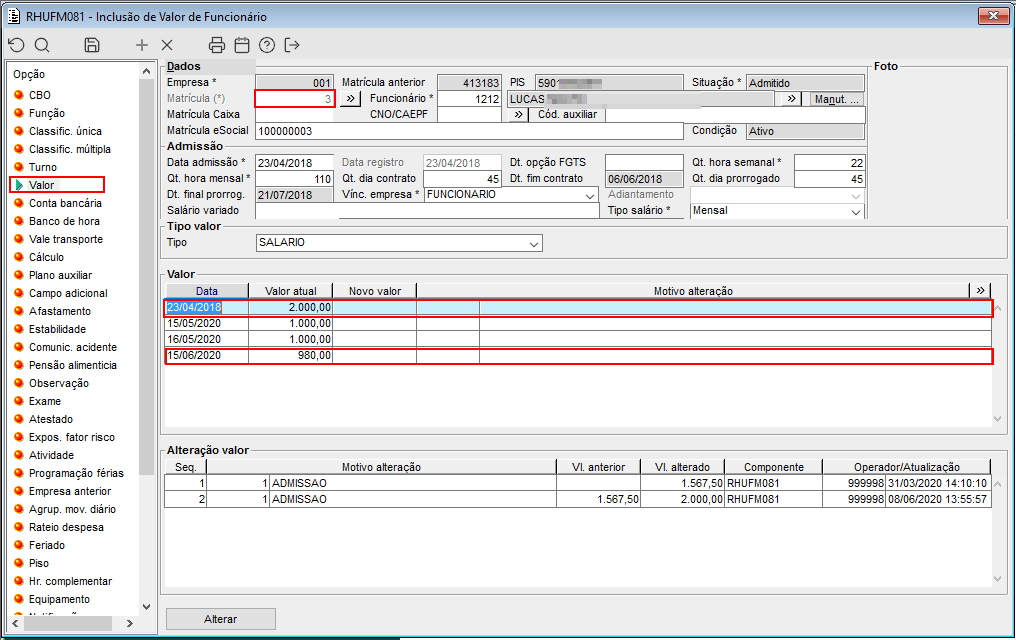The width and height of the screenshot is (1016, 640).
Task: Click the save diskette toolbar icon
Action: coord(92,45)
